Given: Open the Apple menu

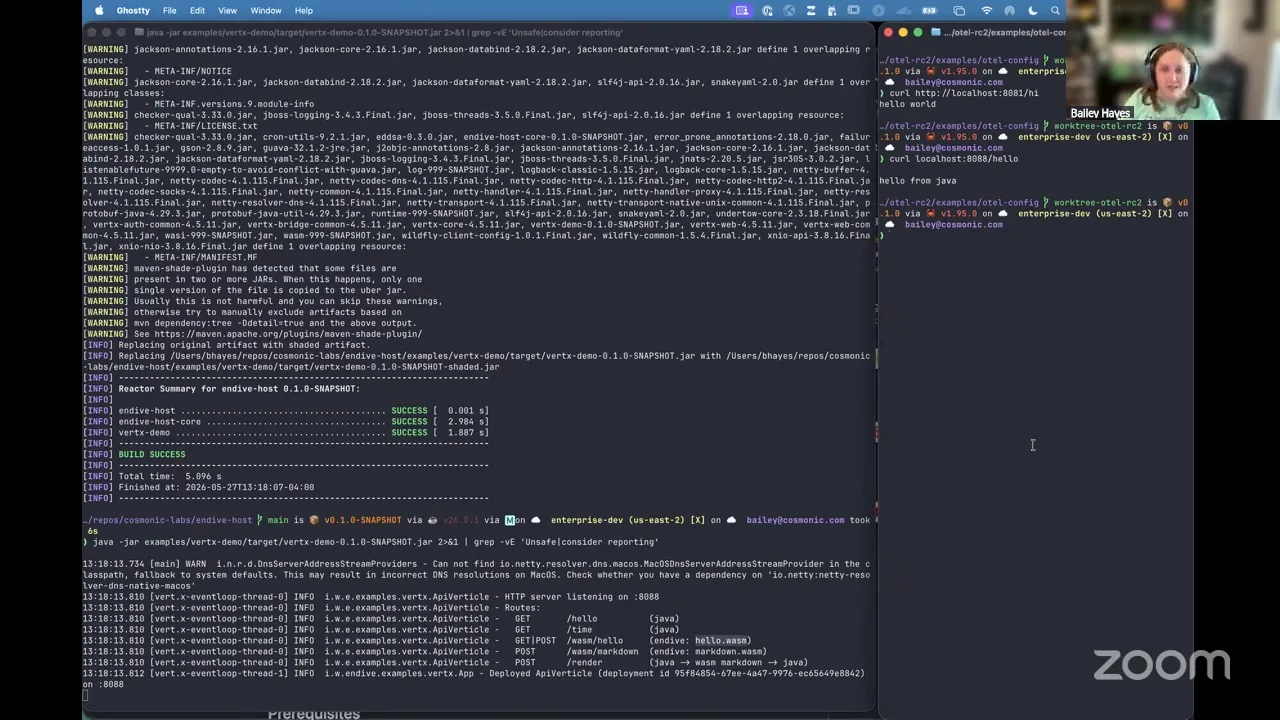Looking at the screenshot, I should 99,10.
